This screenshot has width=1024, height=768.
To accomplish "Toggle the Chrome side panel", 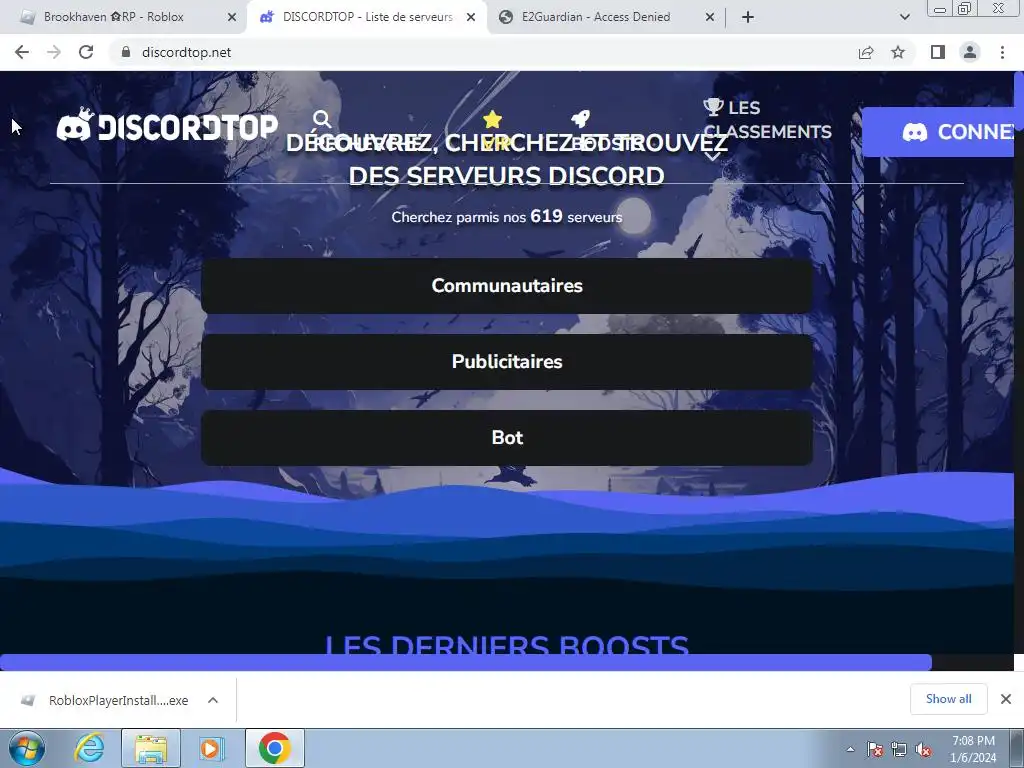I will 938,52.
